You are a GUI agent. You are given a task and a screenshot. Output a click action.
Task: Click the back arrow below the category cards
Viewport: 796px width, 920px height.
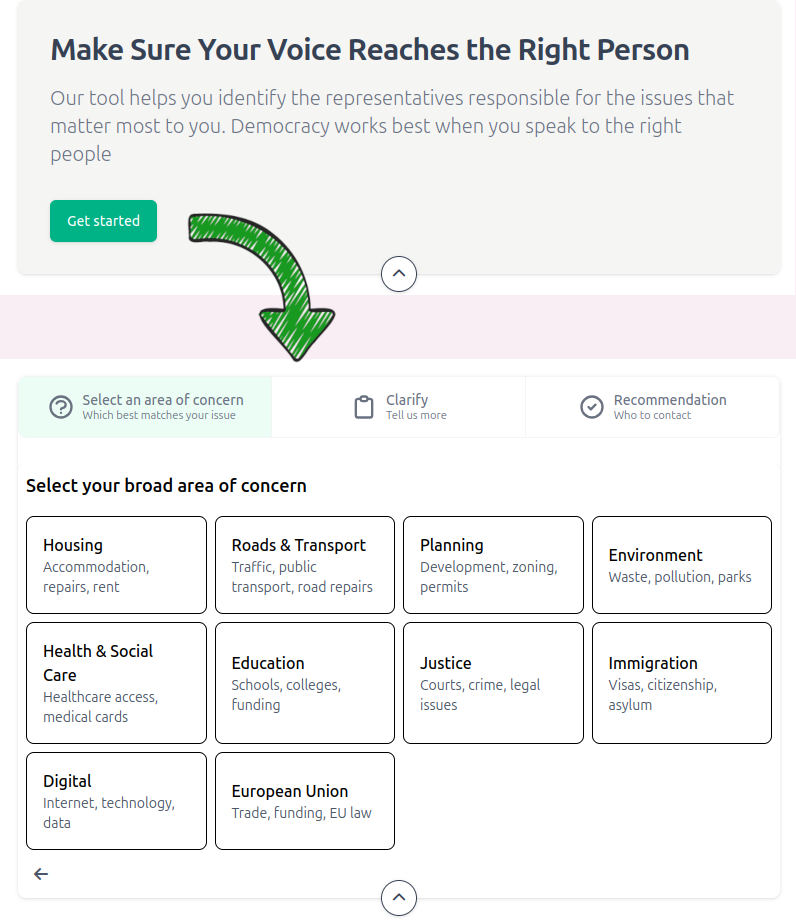click(40, 874)
